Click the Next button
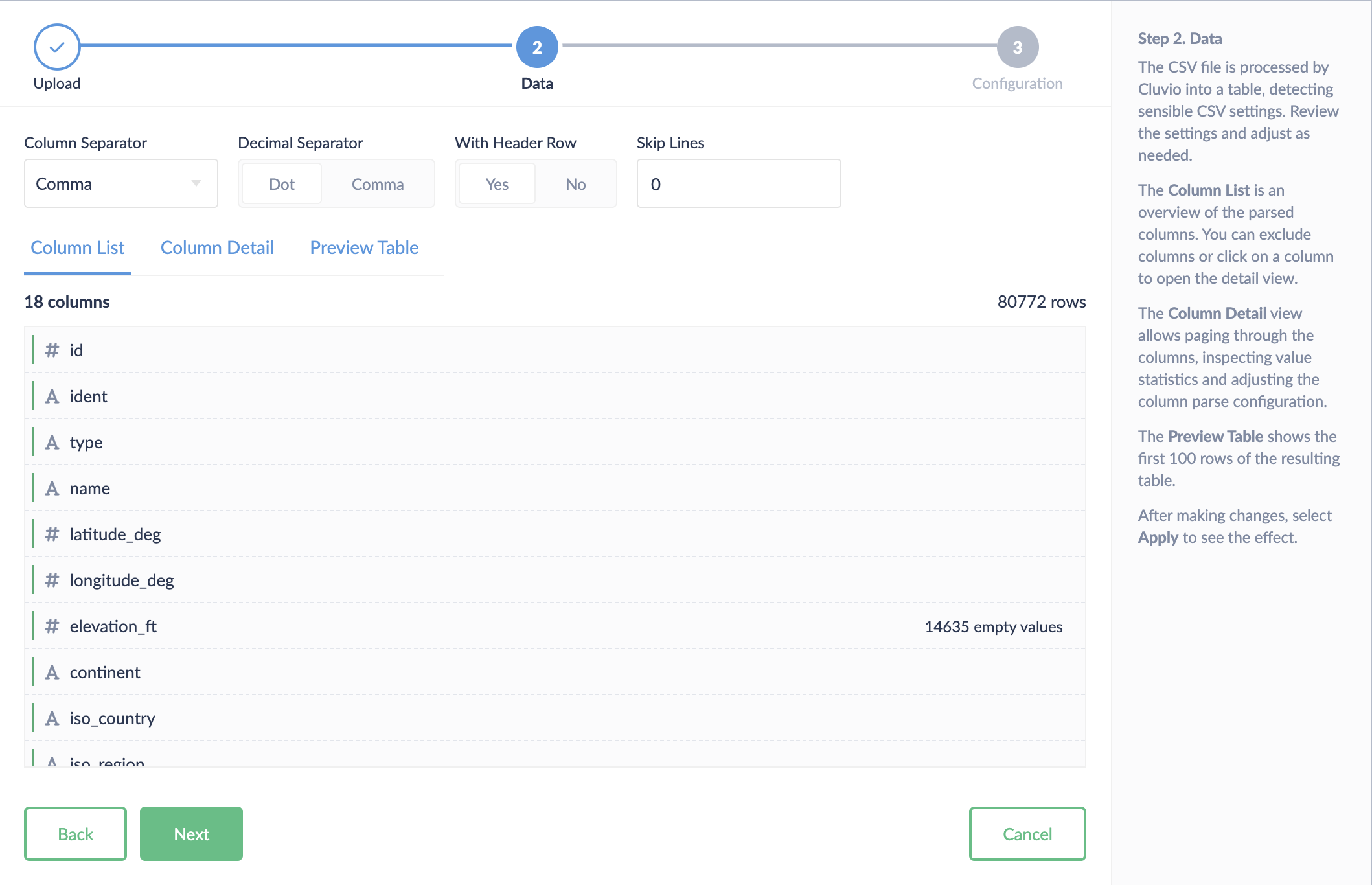 coord(191,834)
